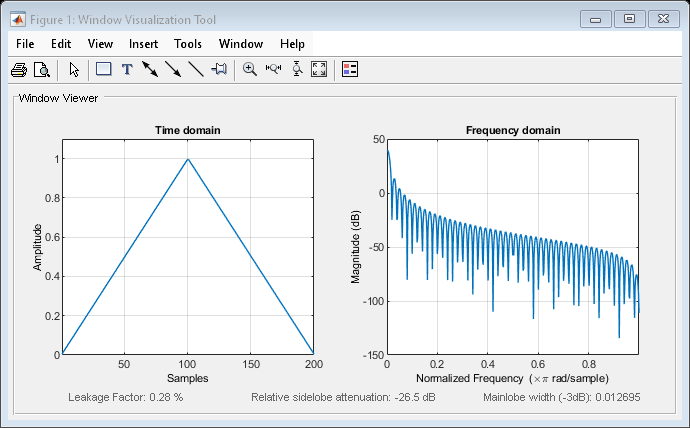690x428 pixels.
Task: Click the Leakage Factor 0.28 % readout
Action: (125, 397)
